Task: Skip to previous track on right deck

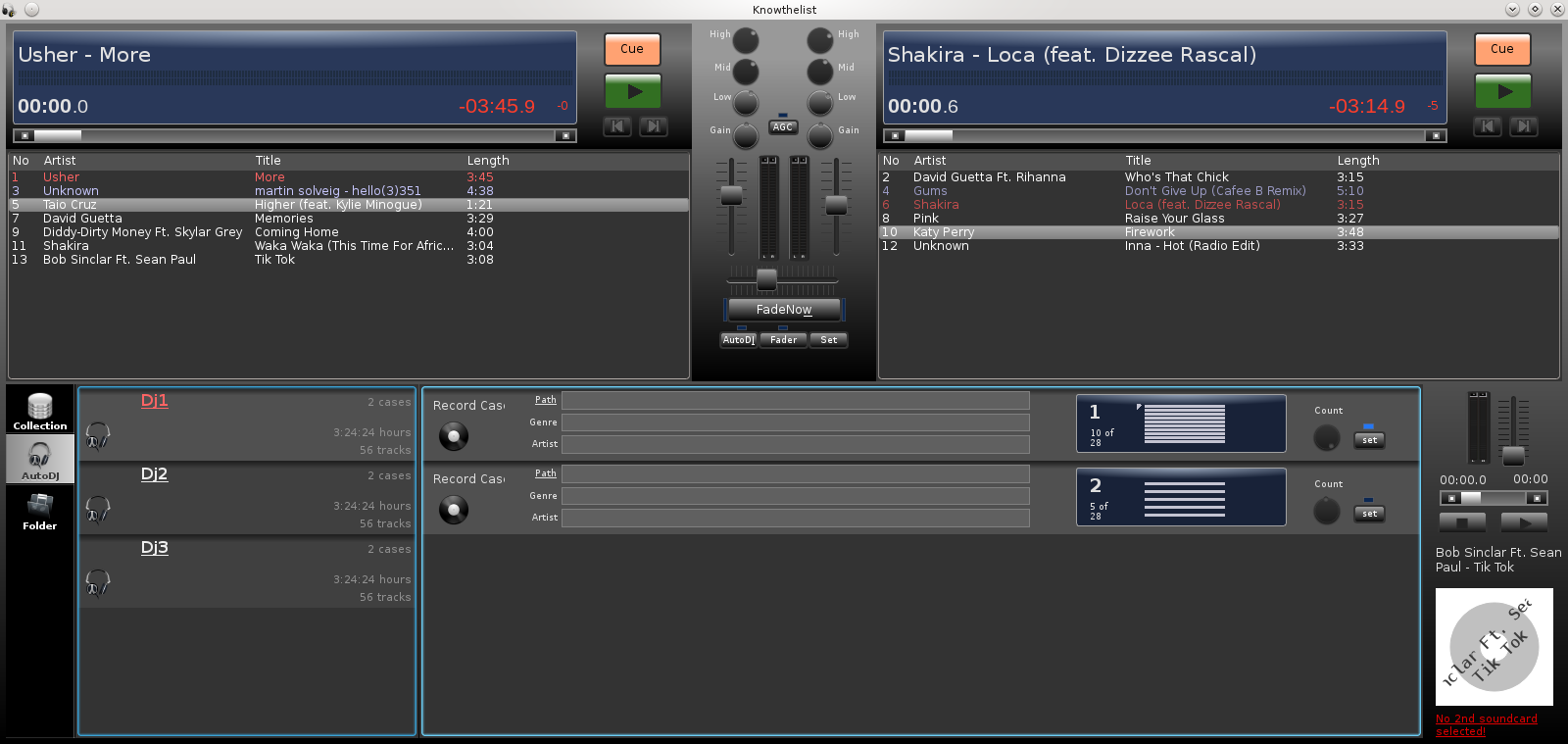Action: (1487, 126)
